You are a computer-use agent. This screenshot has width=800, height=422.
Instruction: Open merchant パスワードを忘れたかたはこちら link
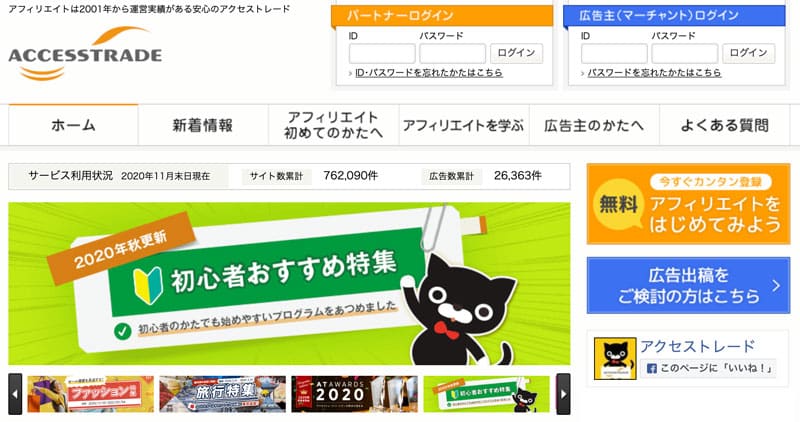(x=654, y=73)
